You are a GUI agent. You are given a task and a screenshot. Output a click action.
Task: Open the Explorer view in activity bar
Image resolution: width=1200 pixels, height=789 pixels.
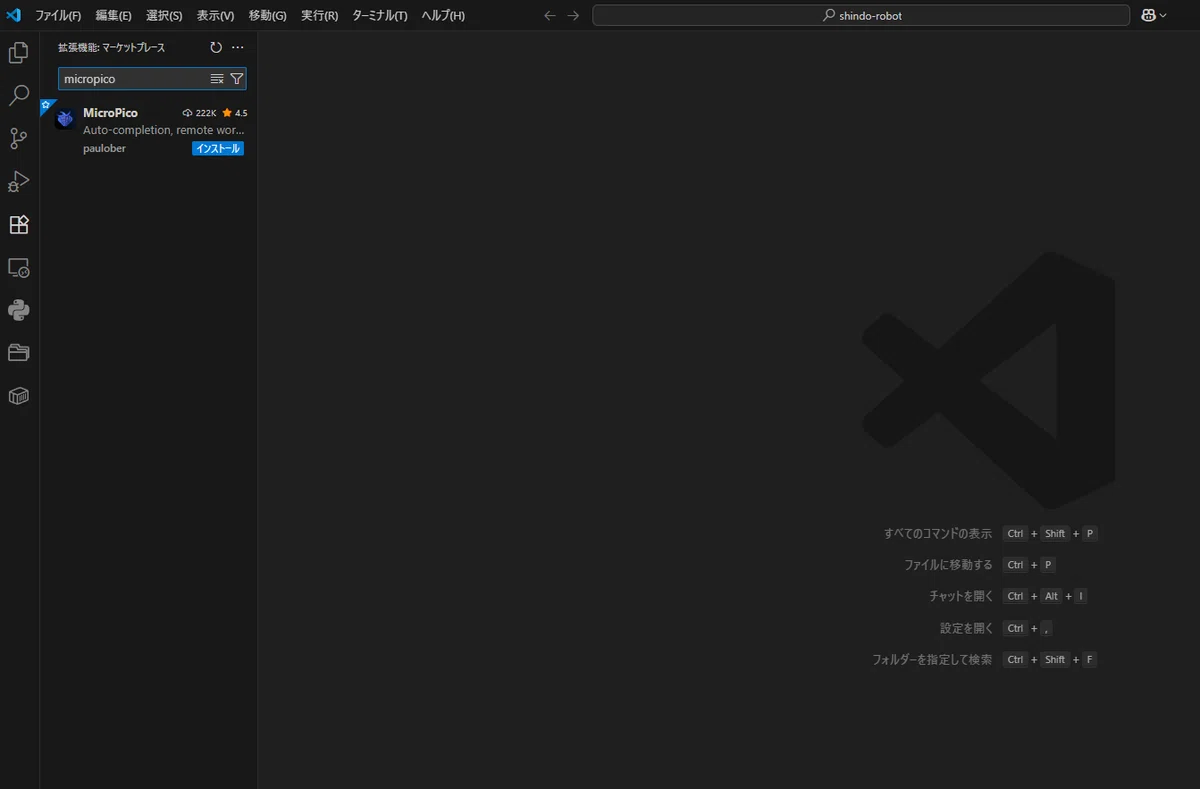click(x=19, y=53)
